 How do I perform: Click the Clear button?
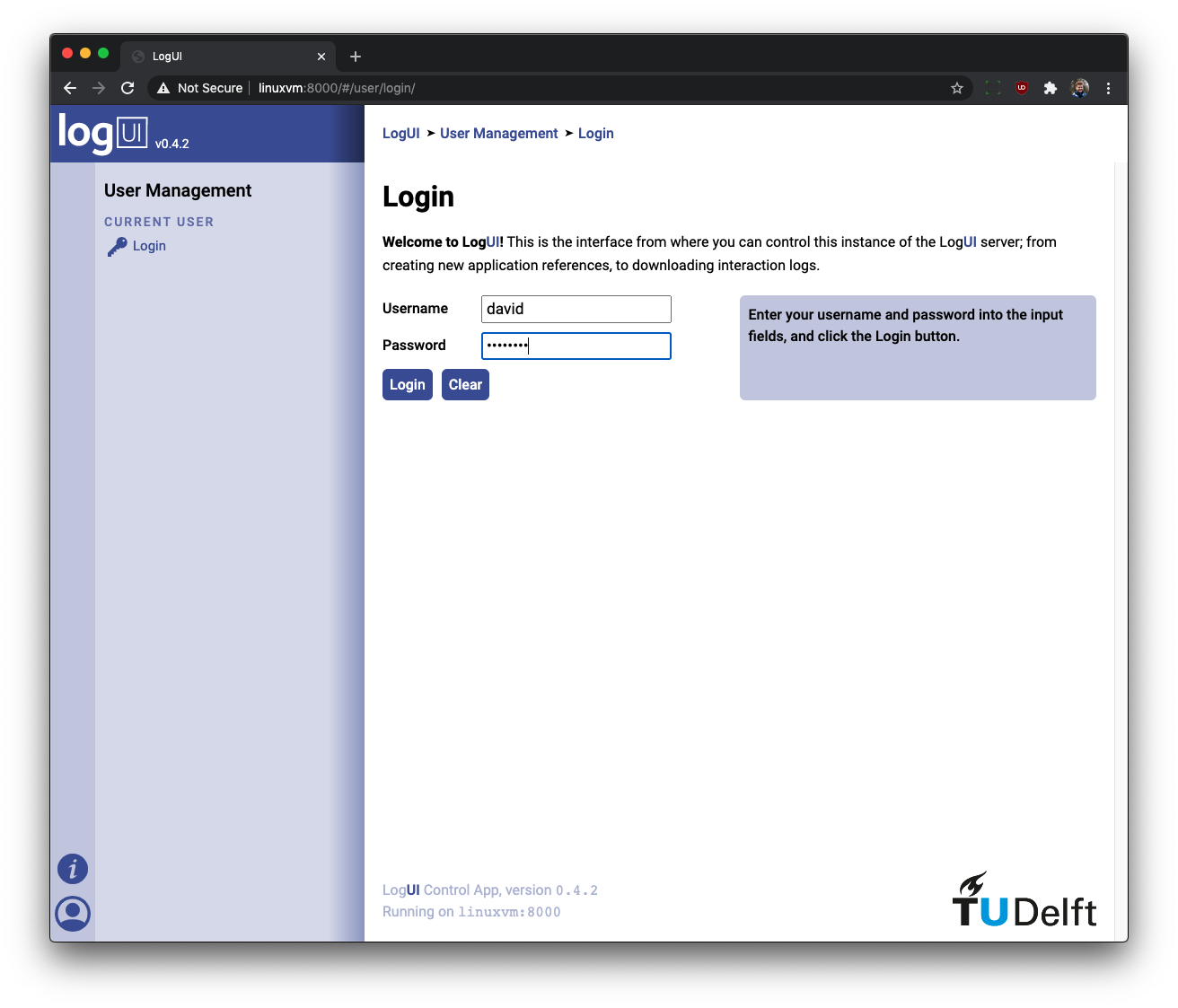coord(465,384)
